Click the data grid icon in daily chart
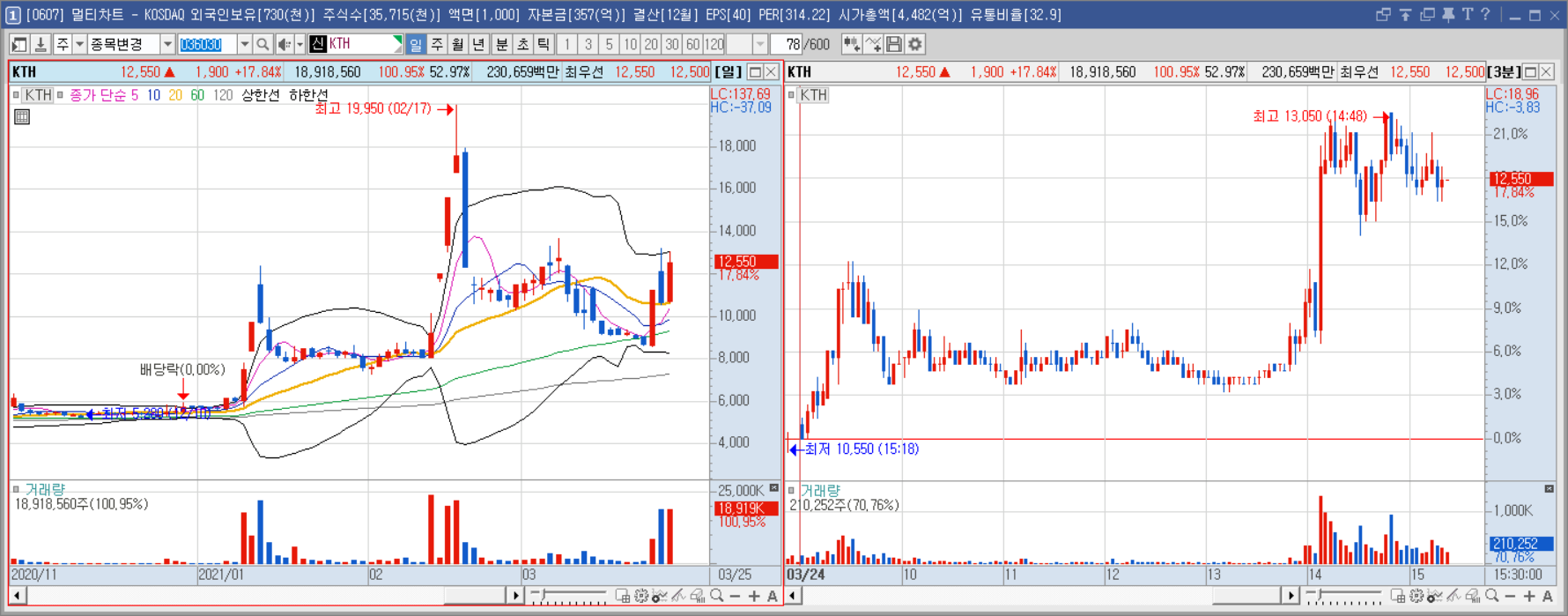 tap(22, 116)
